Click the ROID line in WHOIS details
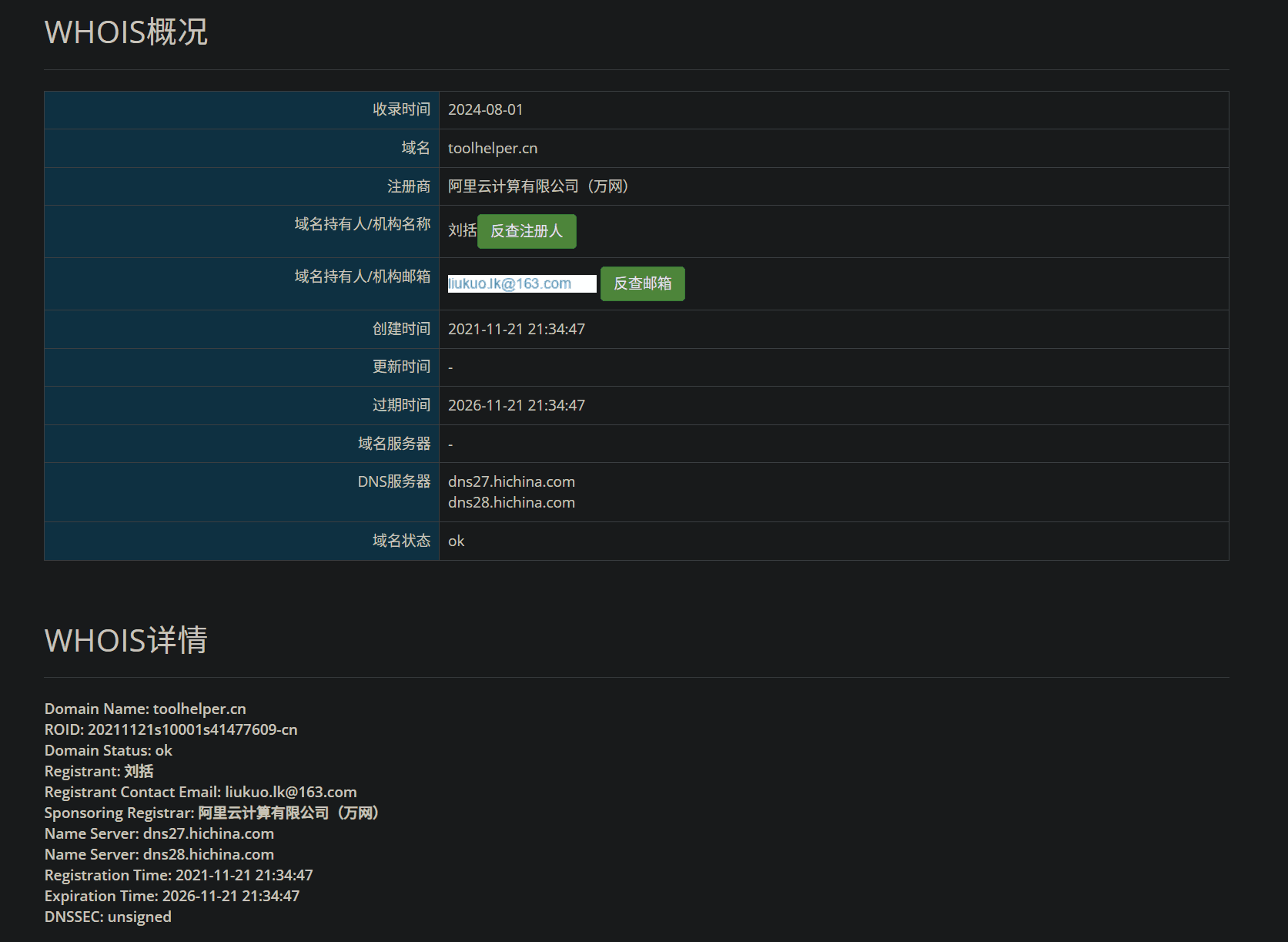The image size is (1288, 942). coord(171,729)
